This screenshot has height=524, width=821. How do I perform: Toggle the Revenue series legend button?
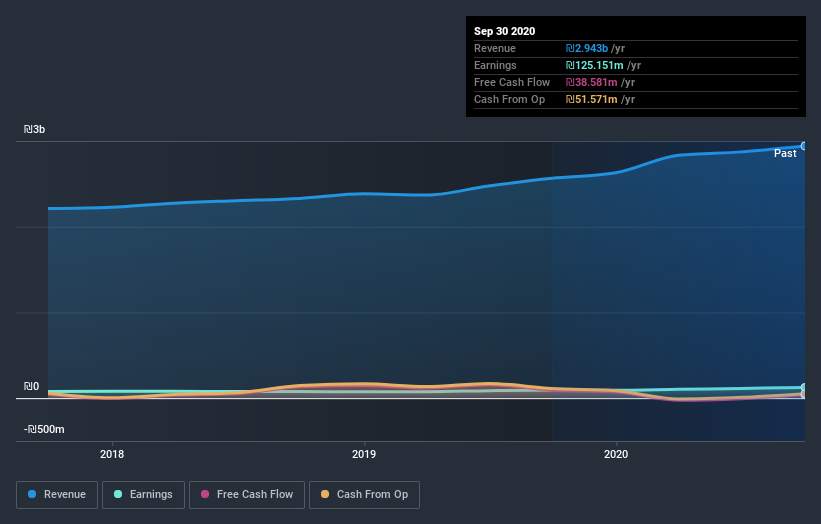(57, 495)
